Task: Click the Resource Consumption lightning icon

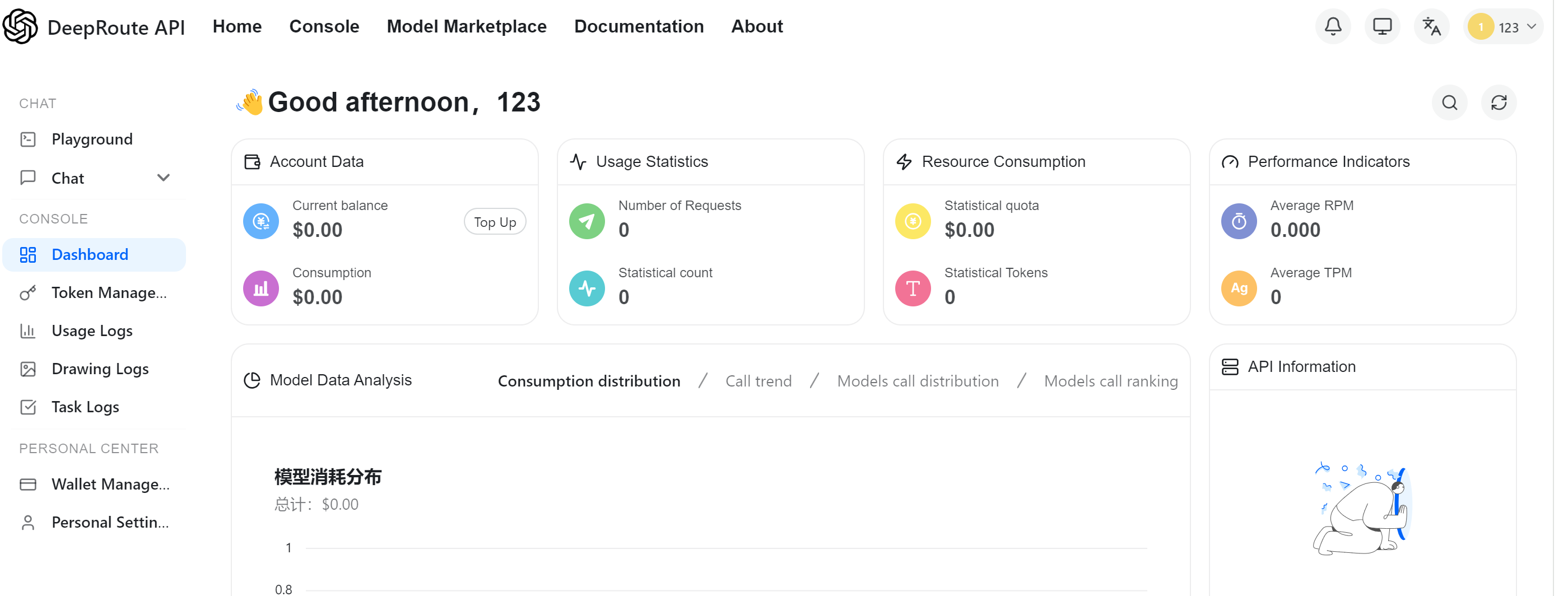Action: pos(904,162)
